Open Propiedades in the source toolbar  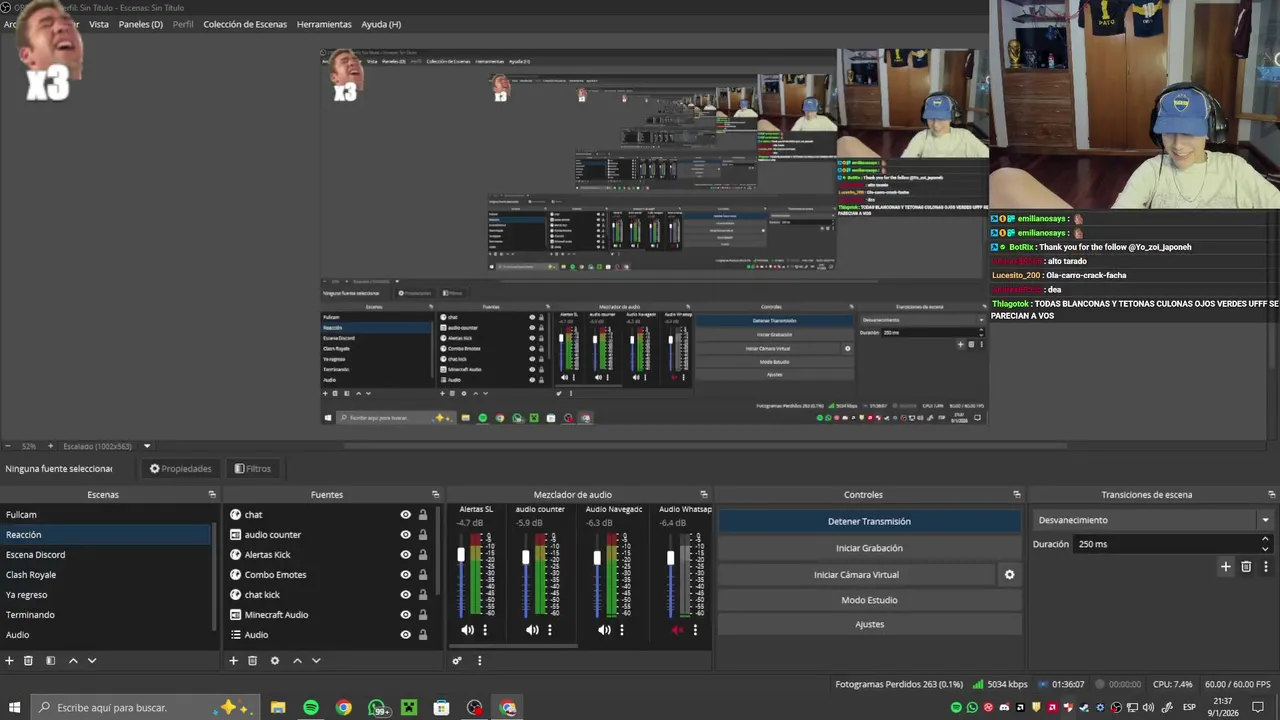[181, 468]
